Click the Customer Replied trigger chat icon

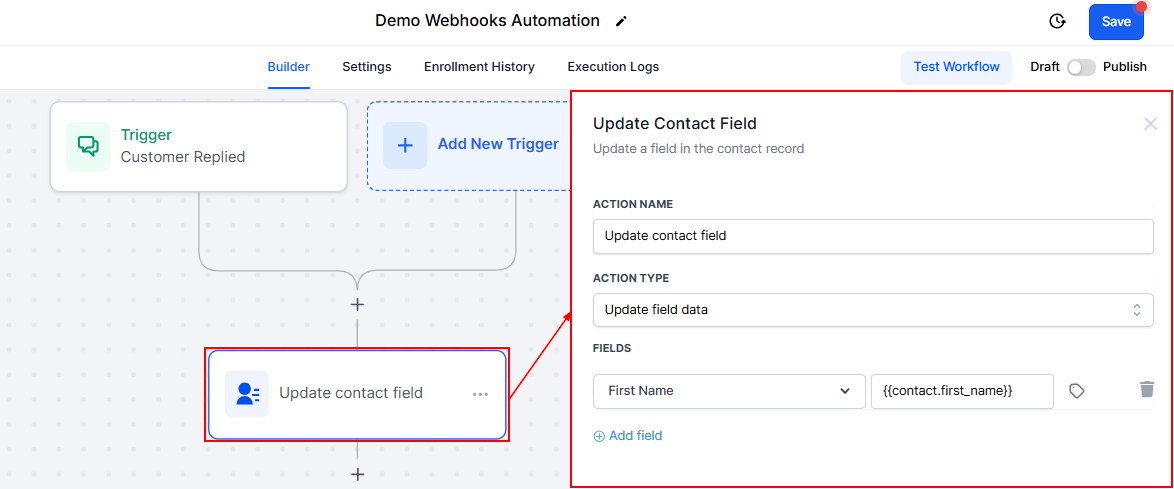[88, 146]
